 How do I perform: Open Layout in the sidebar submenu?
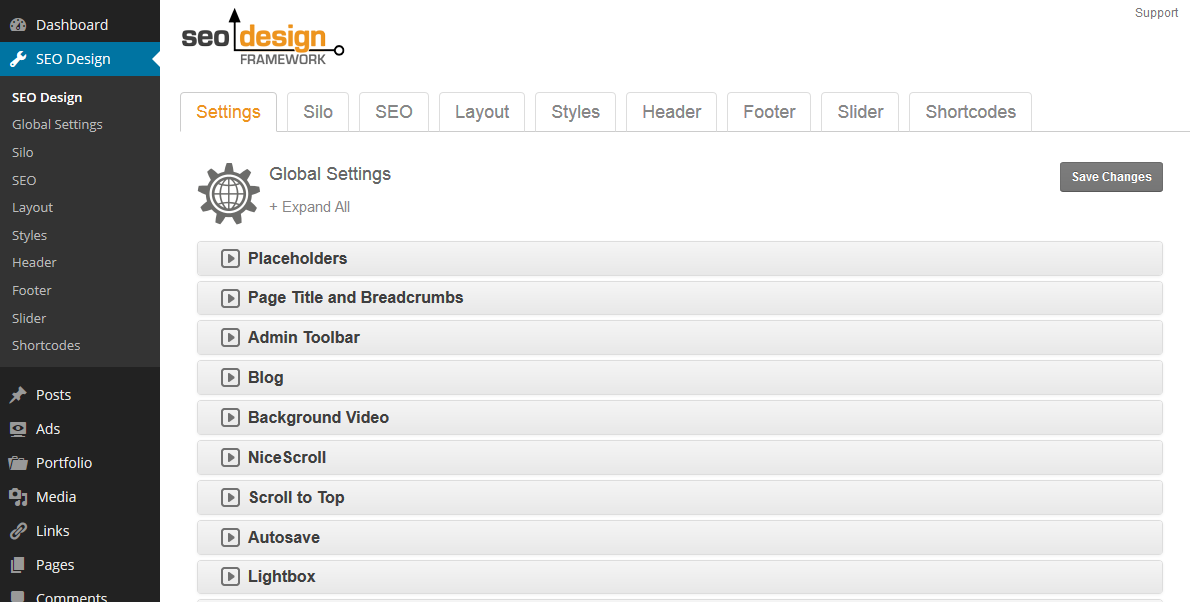pyautogui.click(x=33, y=208)
